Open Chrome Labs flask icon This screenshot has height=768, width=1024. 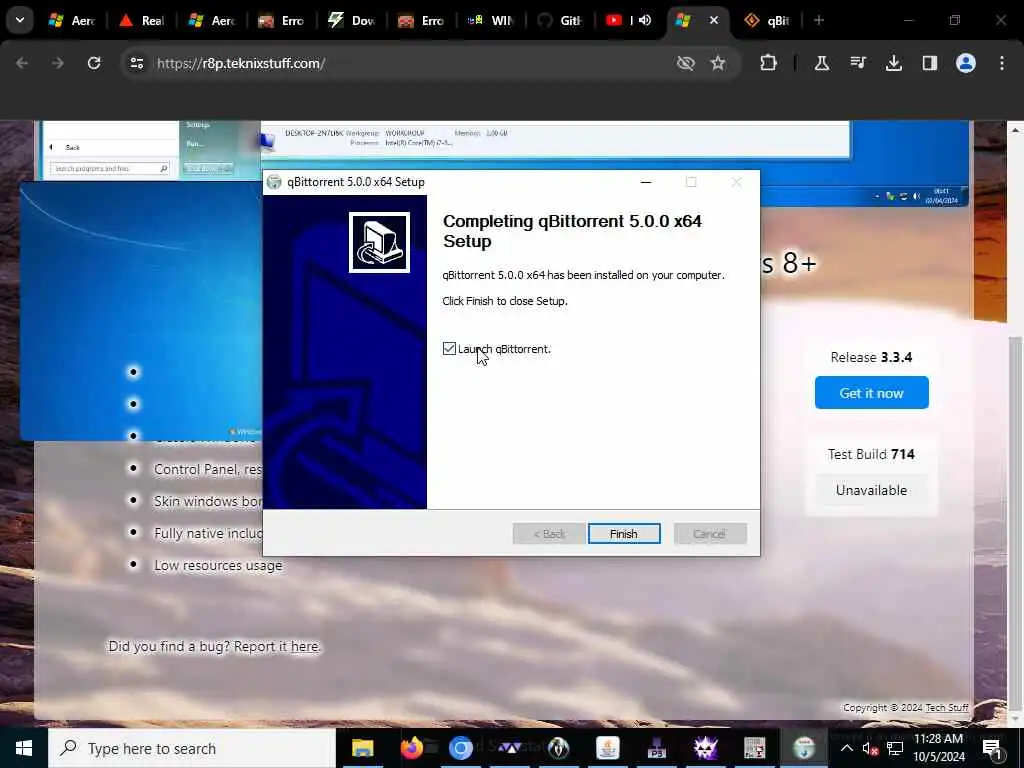pyautogui.click(x=822, y=63)
